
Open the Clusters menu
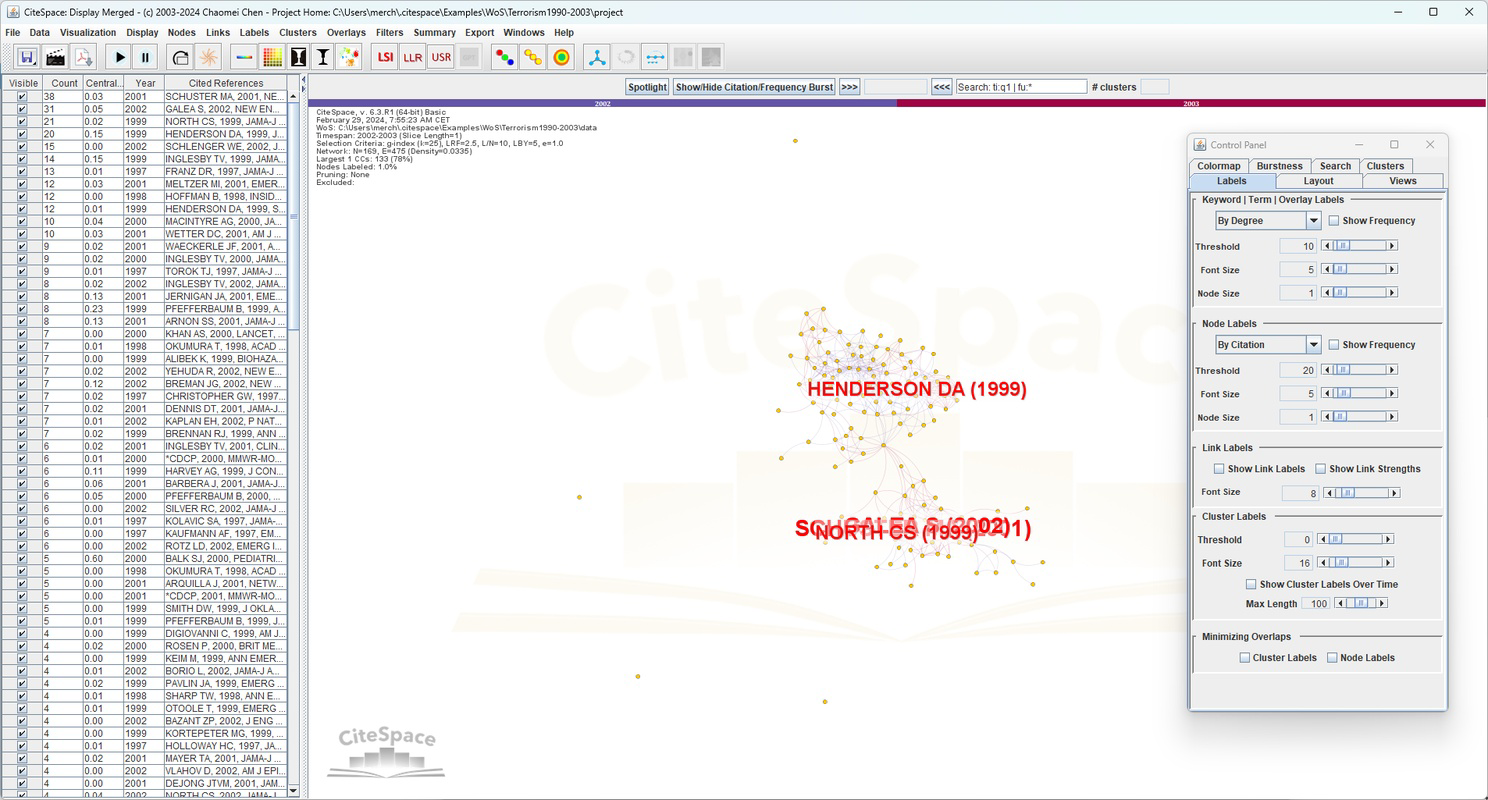[298, 32]
